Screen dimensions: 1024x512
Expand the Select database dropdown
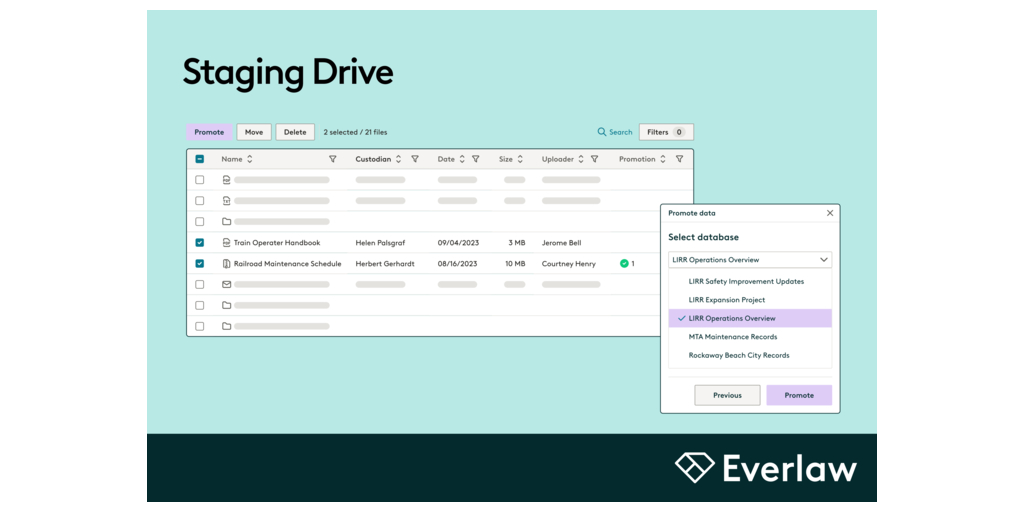click(750, 260)
